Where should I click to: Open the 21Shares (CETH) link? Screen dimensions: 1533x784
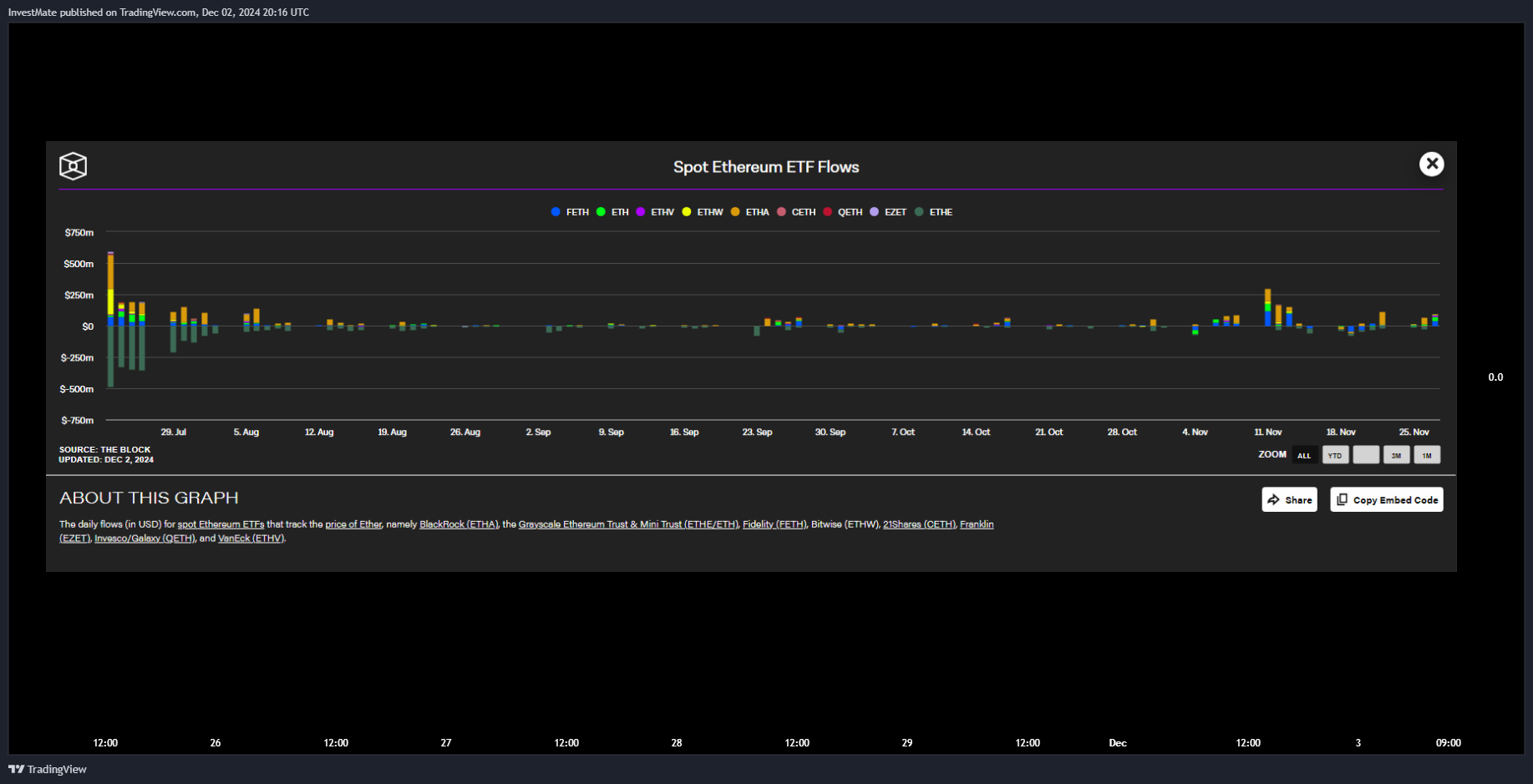(x=919, y=524)
